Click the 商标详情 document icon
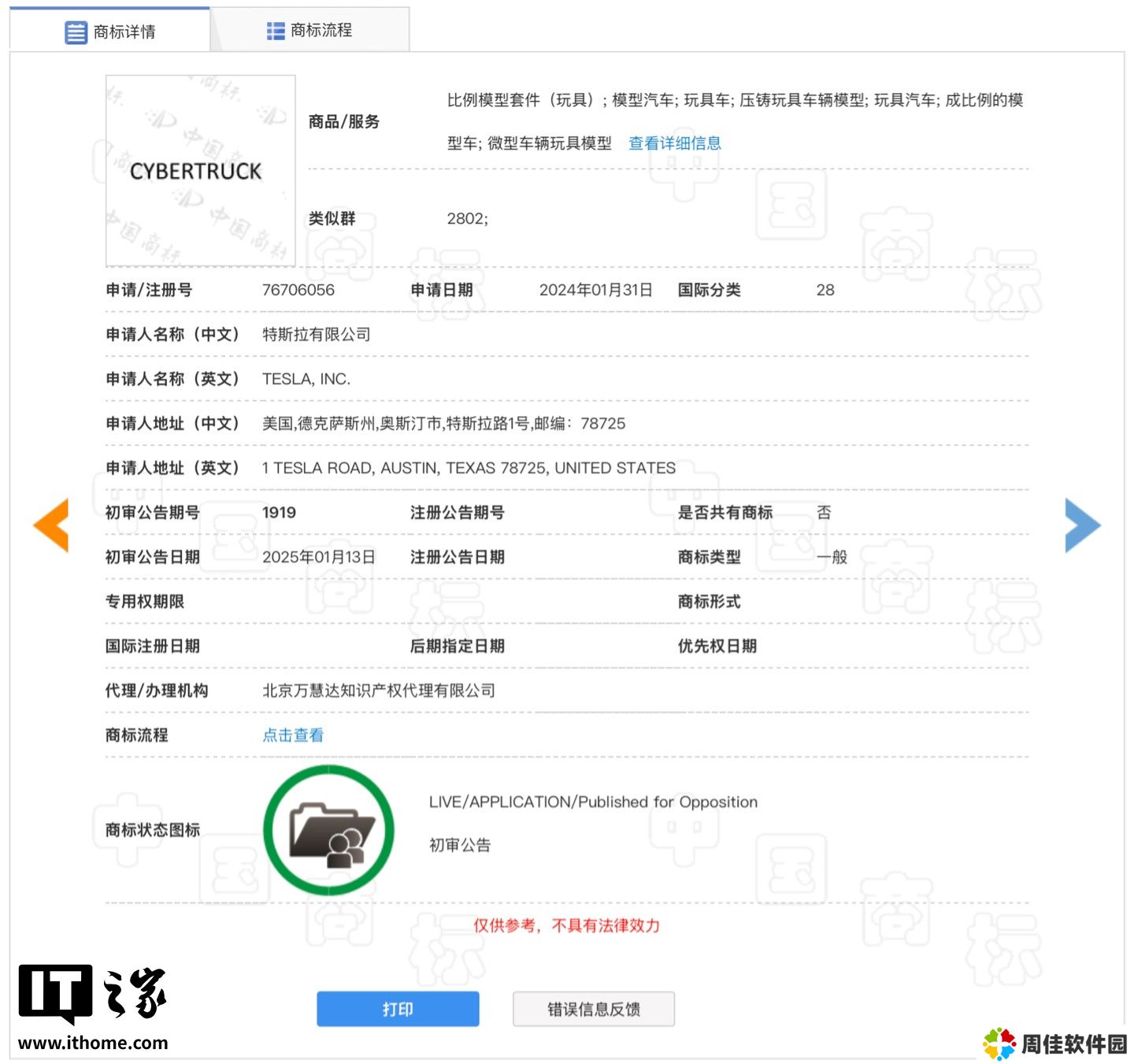The width and height of the screenshot is (1134, 1064). coord(76,32)
